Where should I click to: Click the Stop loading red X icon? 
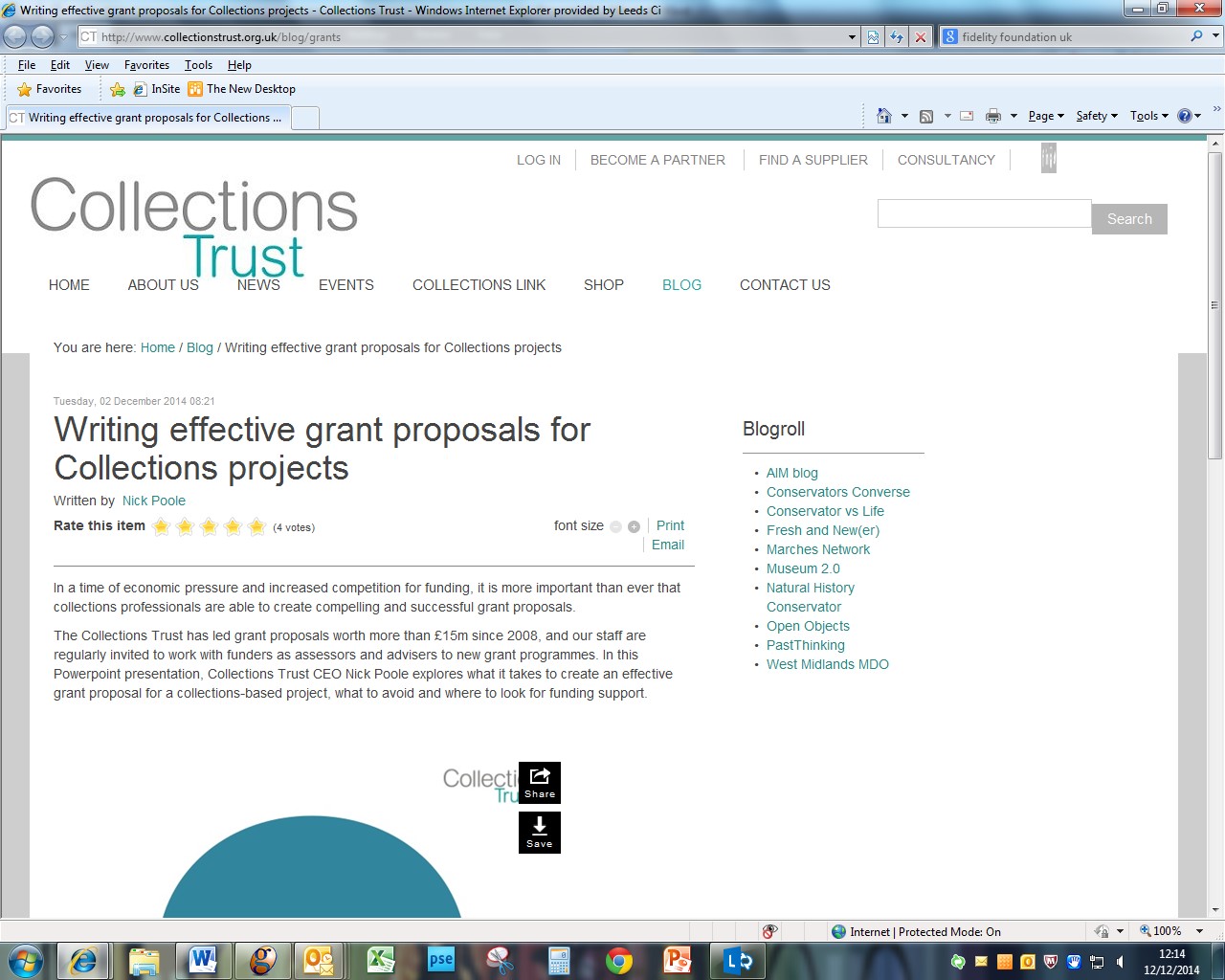tap(921, 37)
